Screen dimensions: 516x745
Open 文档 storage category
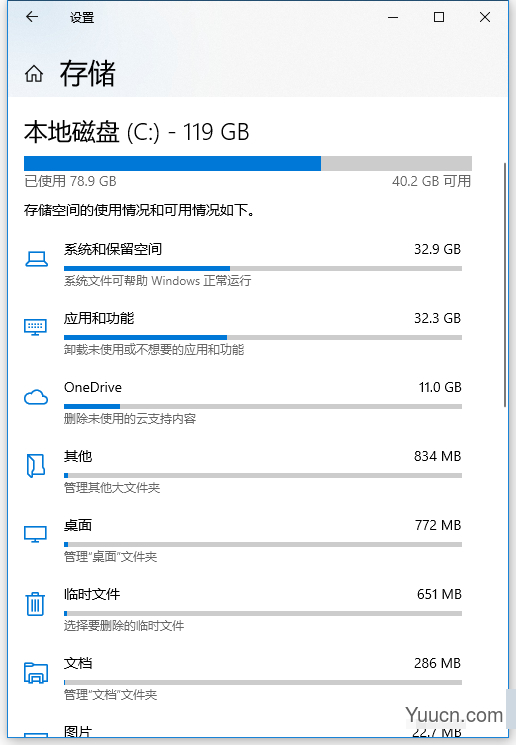tap(78, 663)
